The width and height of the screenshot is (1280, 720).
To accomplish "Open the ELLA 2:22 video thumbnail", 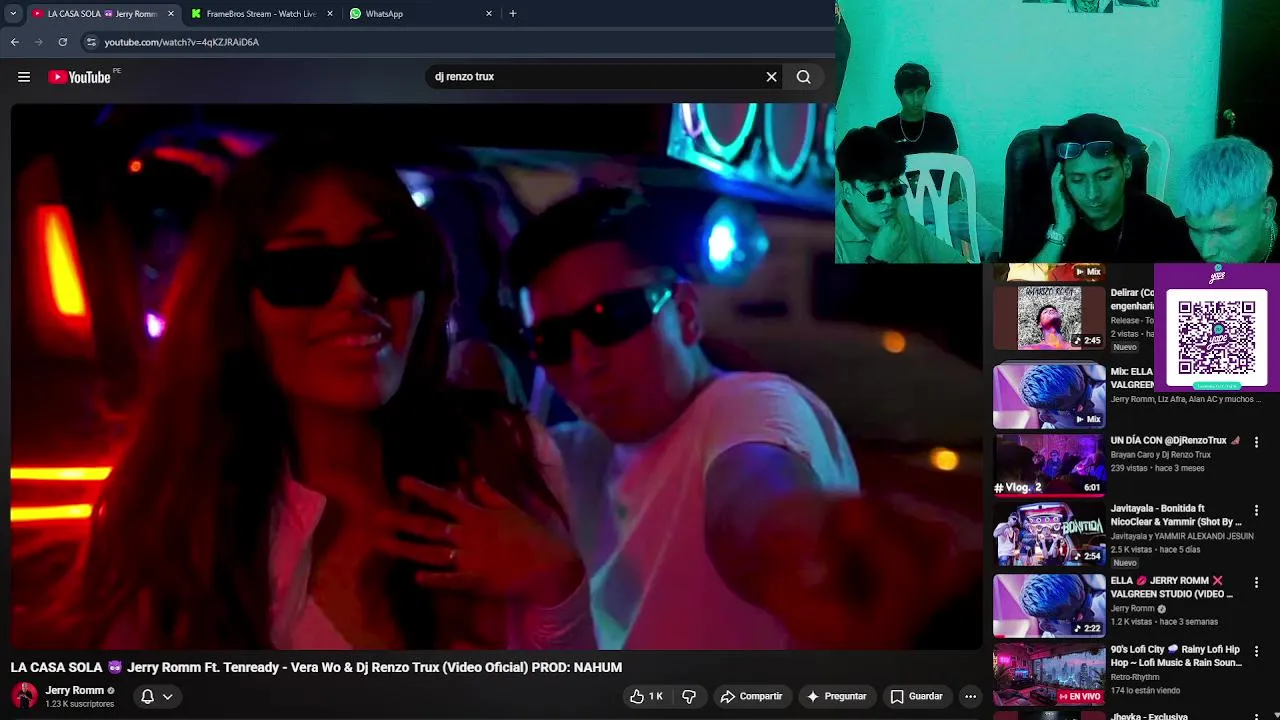I will [1049, 605].
